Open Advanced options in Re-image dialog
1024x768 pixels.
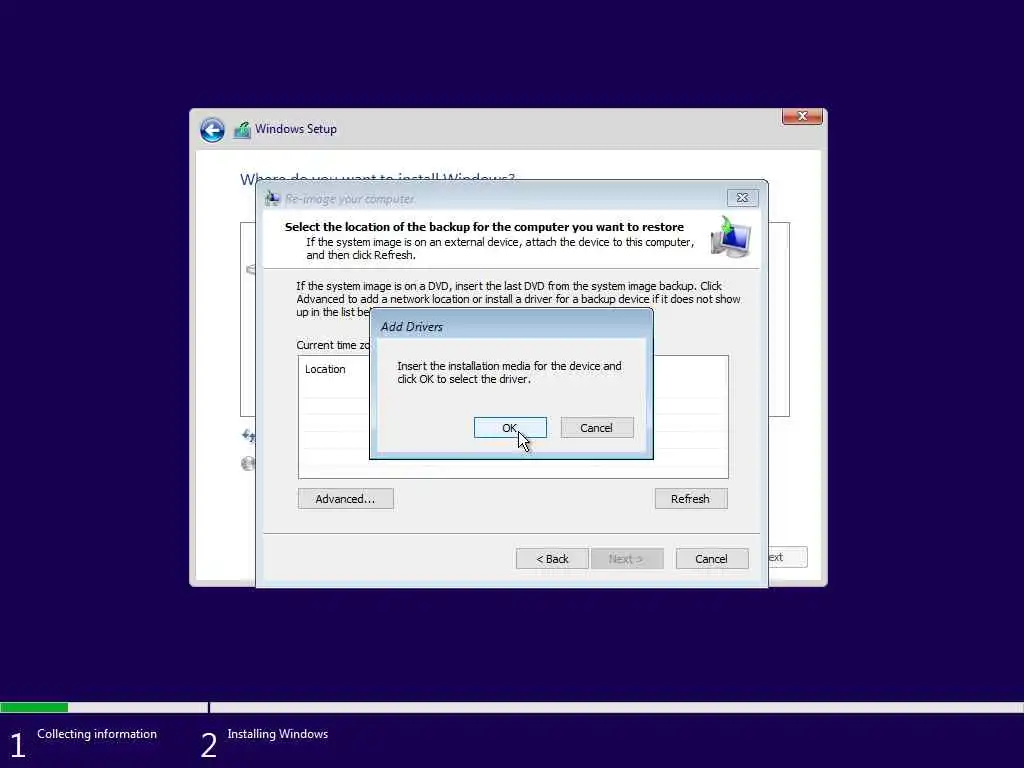[345, 499]
